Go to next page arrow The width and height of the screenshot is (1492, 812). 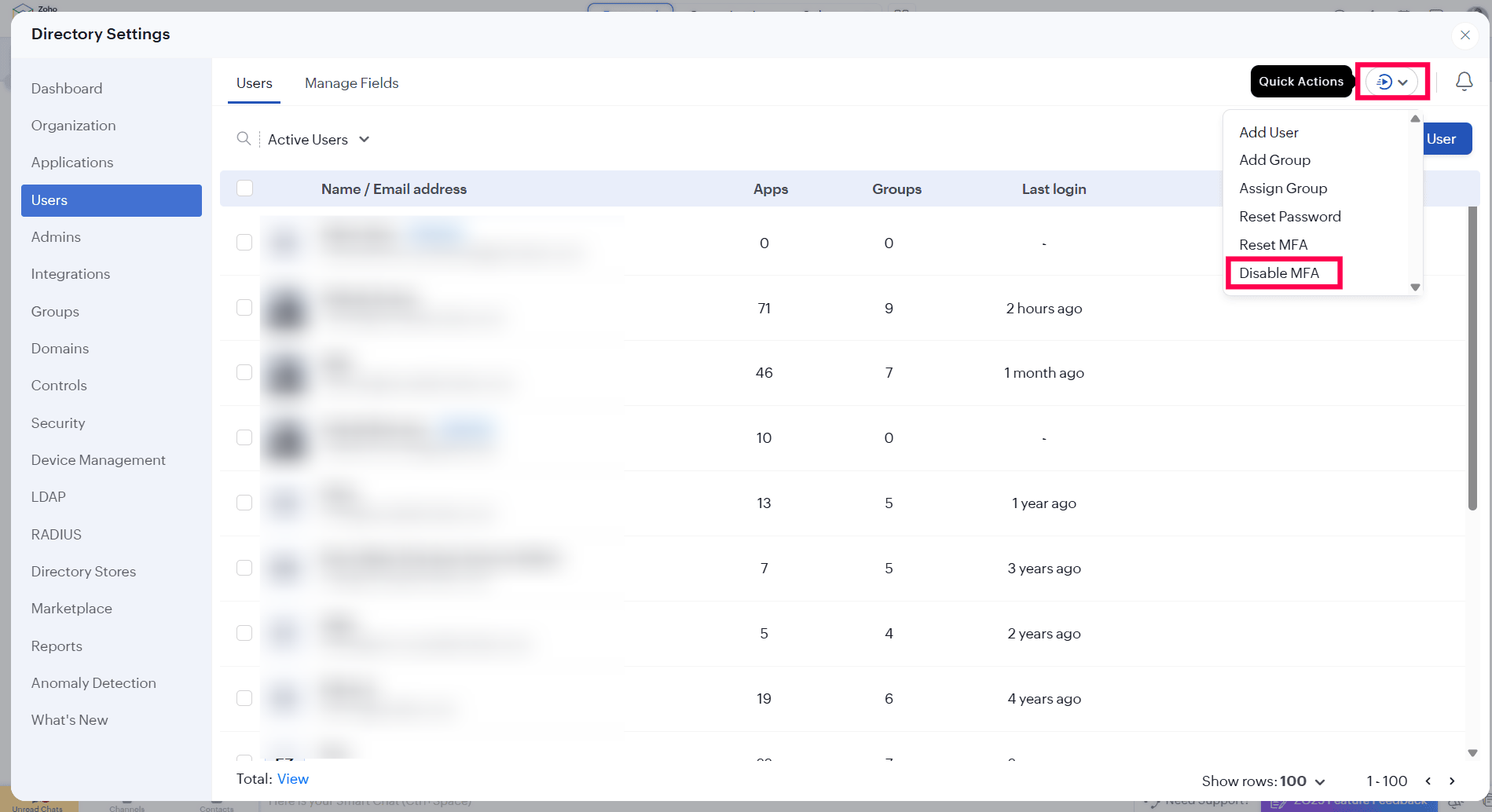pyautogui.click(x=1452, y=781)
